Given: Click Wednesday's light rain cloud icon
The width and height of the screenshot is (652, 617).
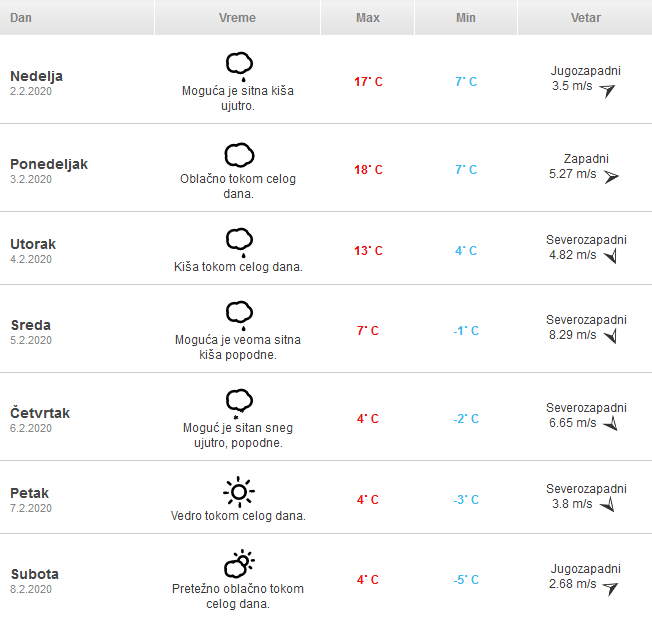Looking at the screenshot, I should click(238, 314).
